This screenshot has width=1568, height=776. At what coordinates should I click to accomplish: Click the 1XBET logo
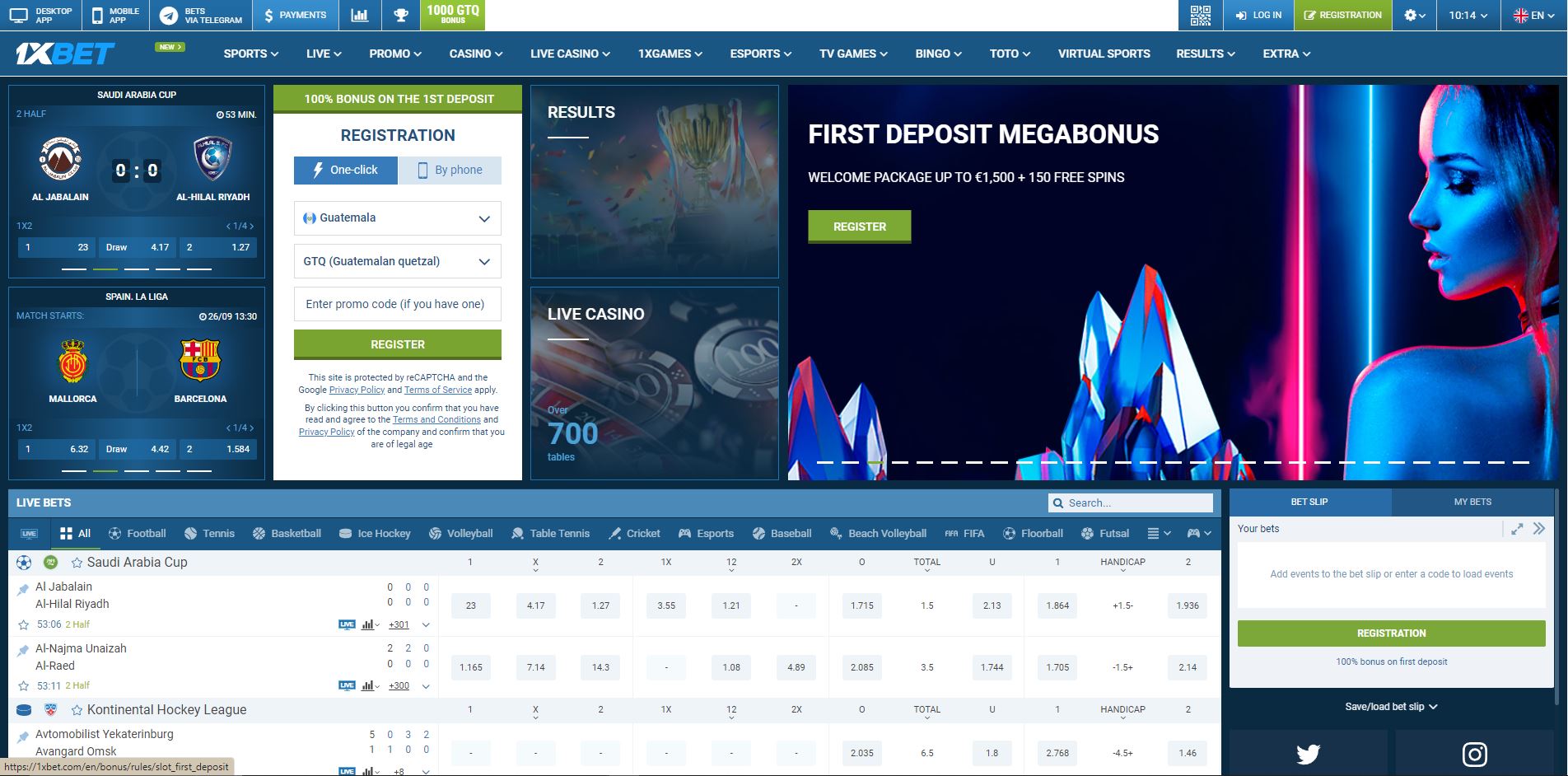pyautogui.click(x=65, y=54)
